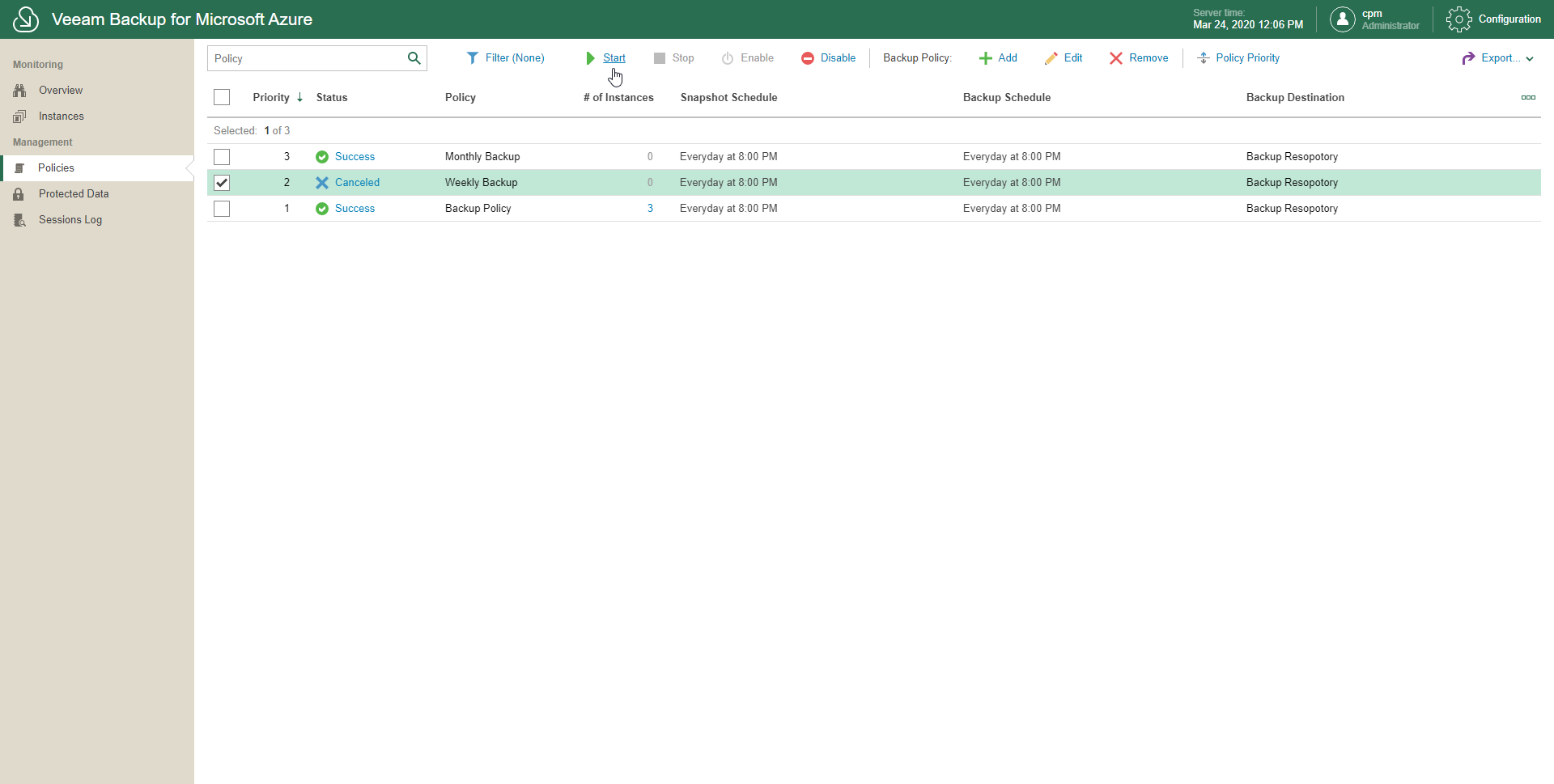
Task: Open the Filter (None) funnel
Action: (x=506, y=58)
